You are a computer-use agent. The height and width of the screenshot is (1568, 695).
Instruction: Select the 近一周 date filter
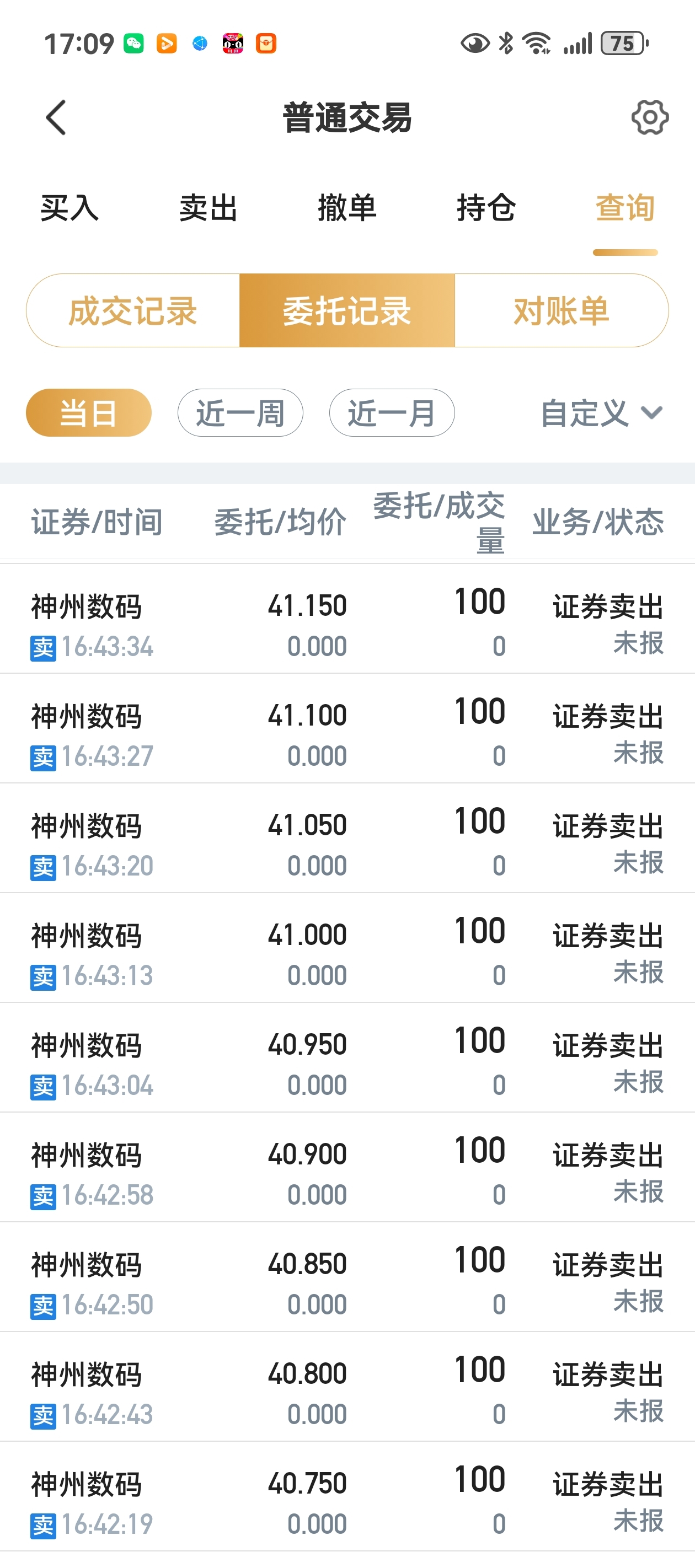240,413
